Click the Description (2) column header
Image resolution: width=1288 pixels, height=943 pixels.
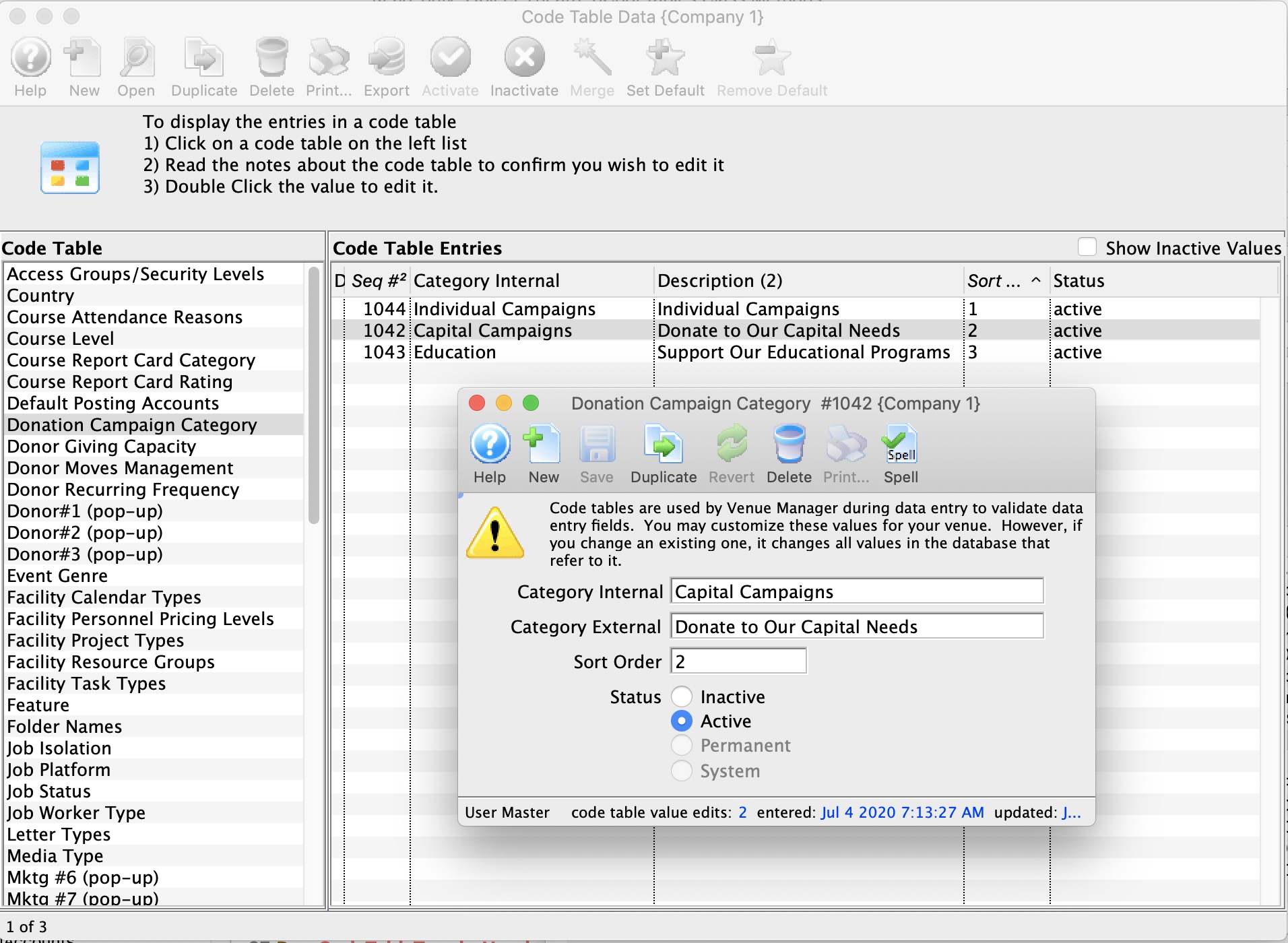click(808, 281)
